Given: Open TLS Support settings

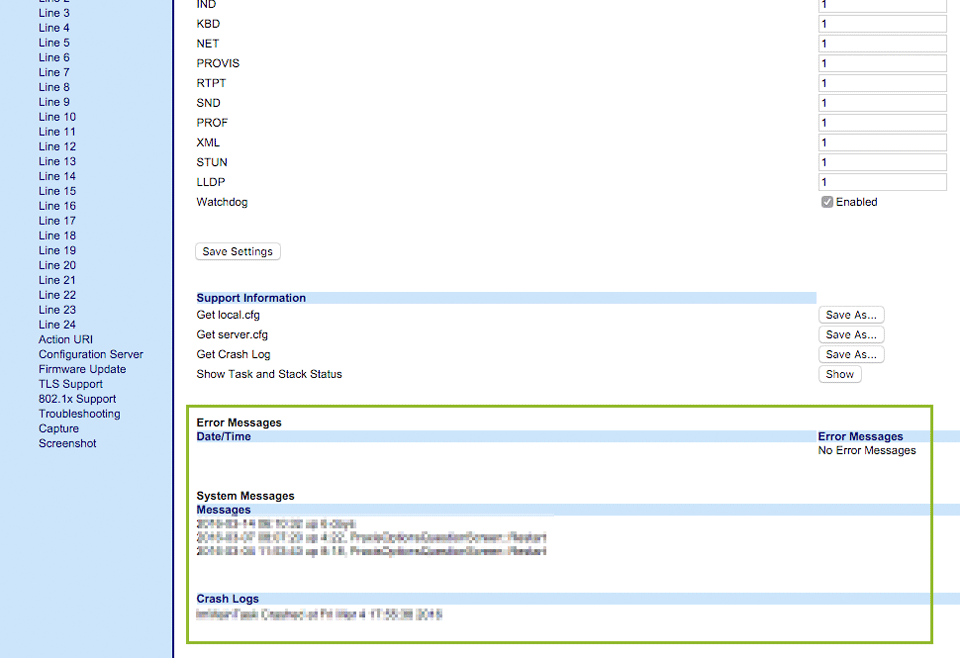Looking at the screenshot, I should tap(70, 384).
